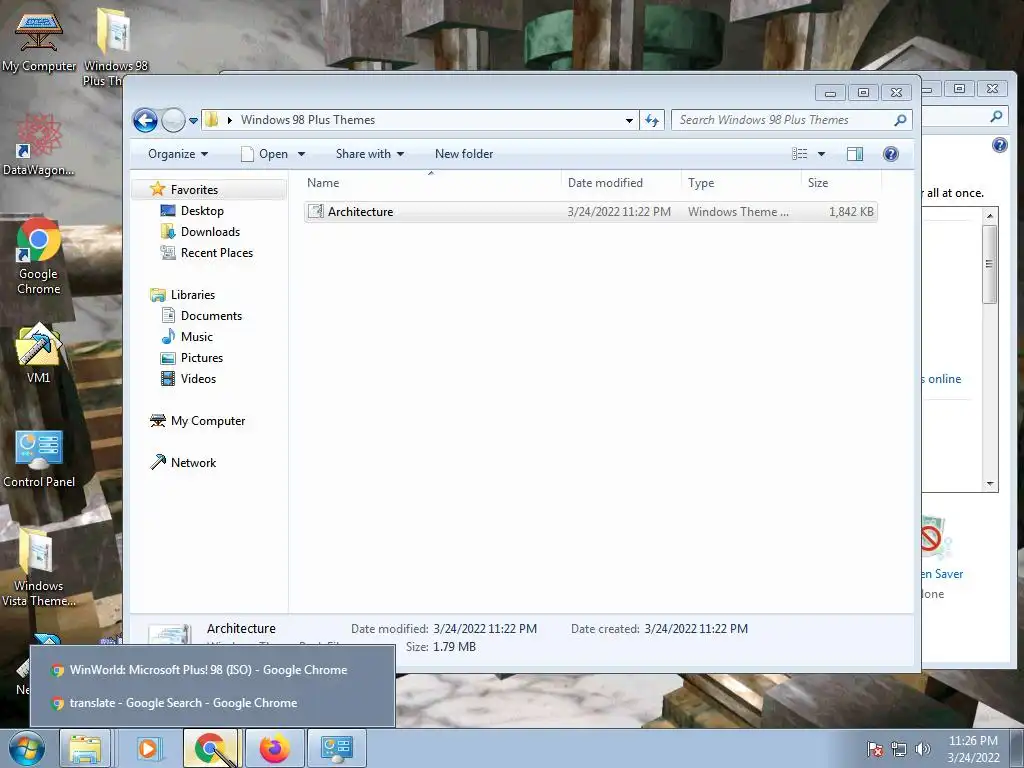Click the help icon in the background window
The width and height of the screenshot is (1024, 768).
(999, 145)
